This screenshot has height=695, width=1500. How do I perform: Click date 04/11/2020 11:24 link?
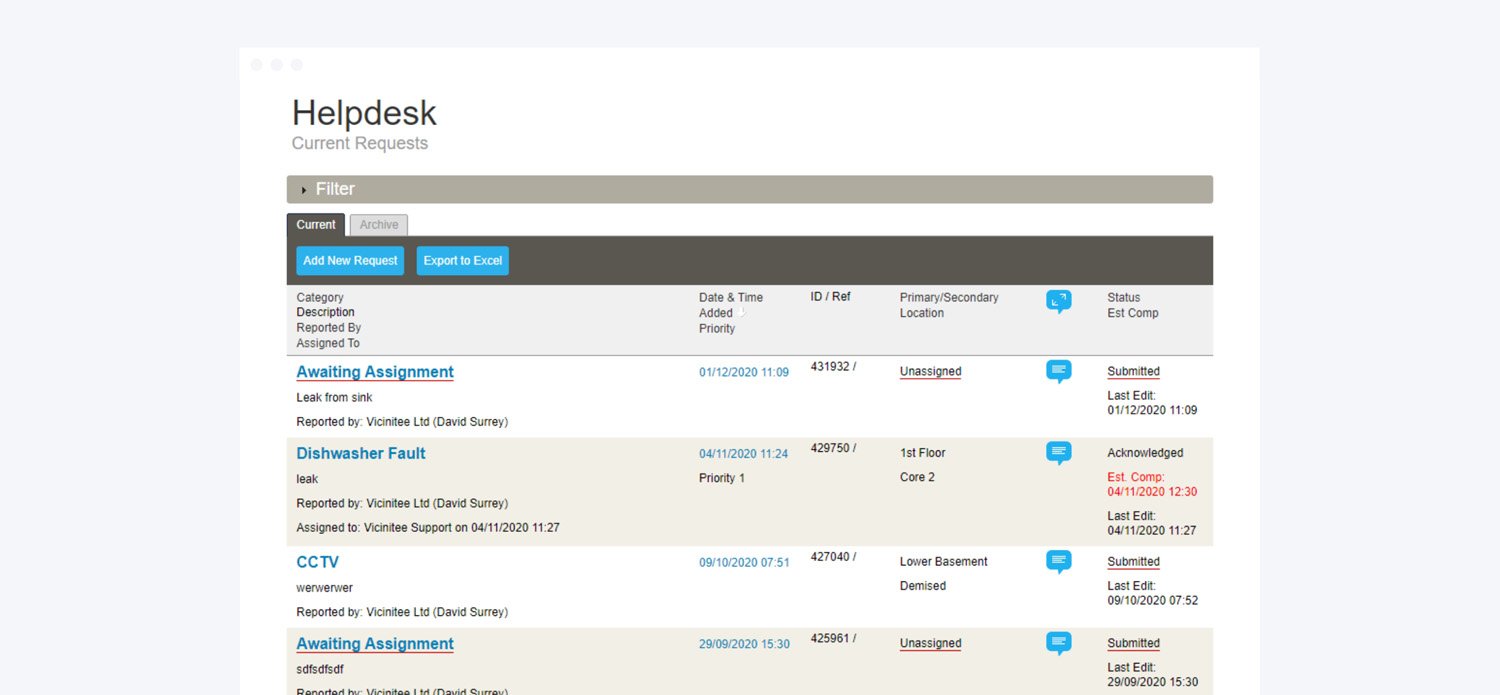[x=743, y=454]
